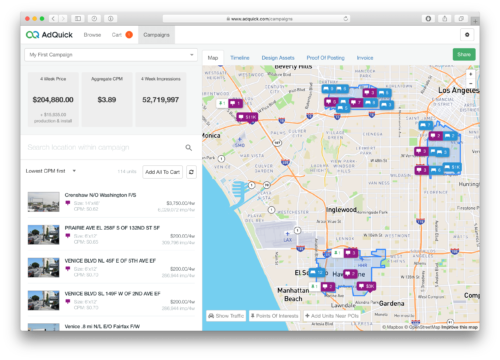
Task: Click the blue $1K billboard marker
Action: [452, 167]
